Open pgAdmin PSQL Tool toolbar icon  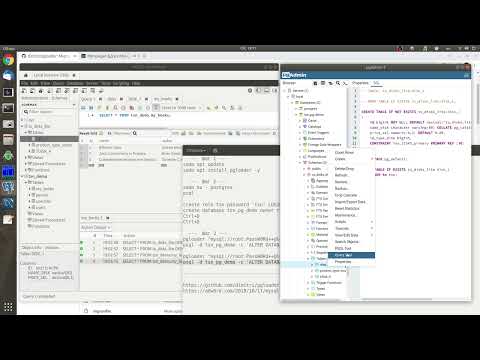(x=345, y=83)
